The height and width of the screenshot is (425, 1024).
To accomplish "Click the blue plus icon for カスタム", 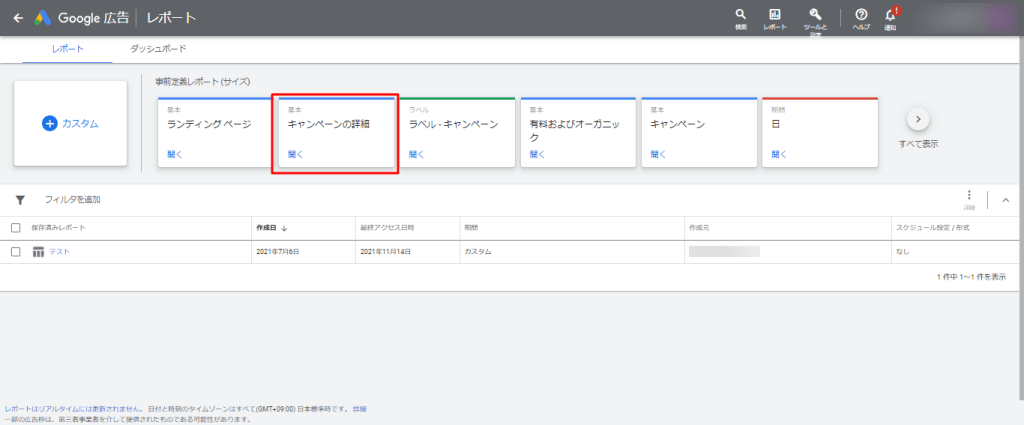I will [x=50, y=123].
